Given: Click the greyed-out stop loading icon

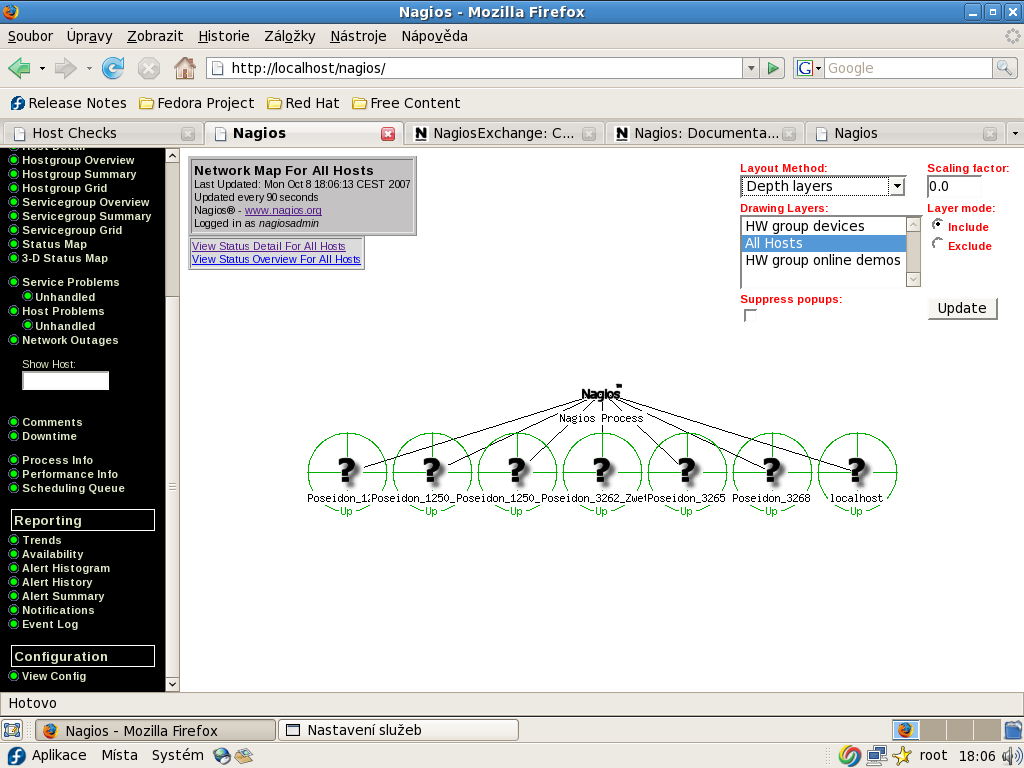Looking at the screenshot, I should 149,68.
